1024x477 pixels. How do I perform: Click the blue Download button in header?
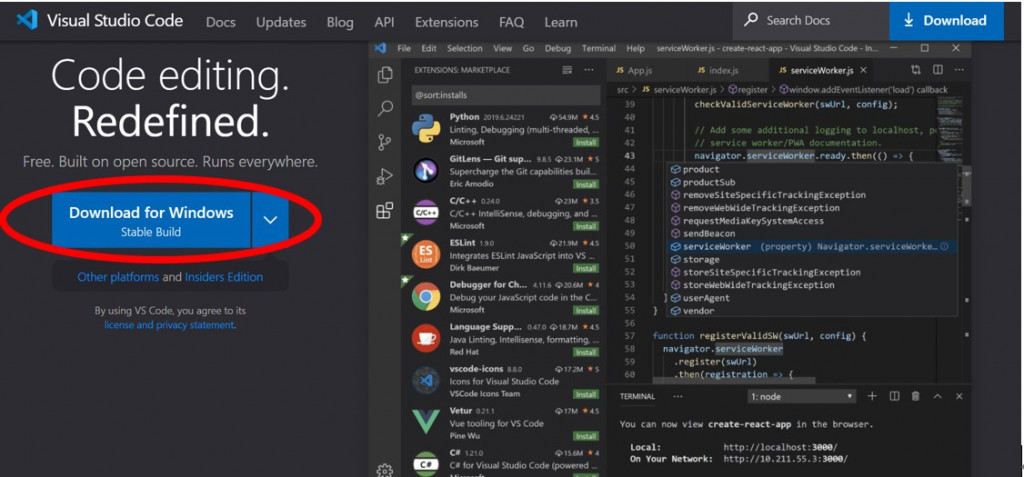click(x=946, y=21)
